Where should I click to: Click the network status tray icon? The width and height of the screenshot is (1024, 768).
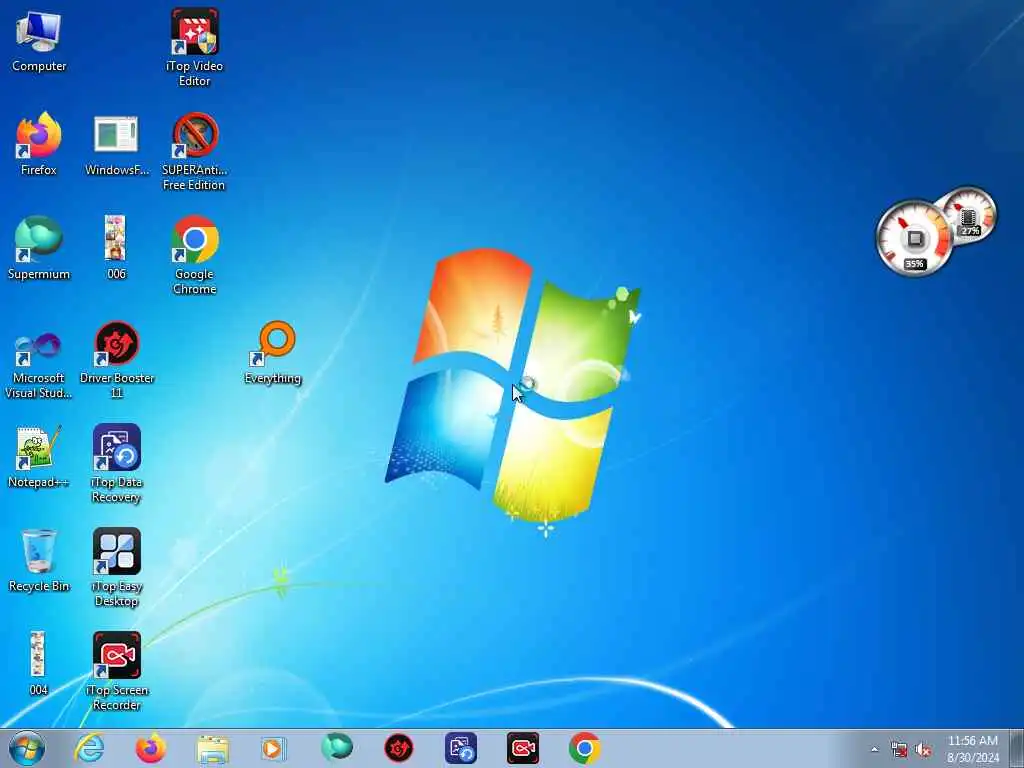(x=899, y=750)
